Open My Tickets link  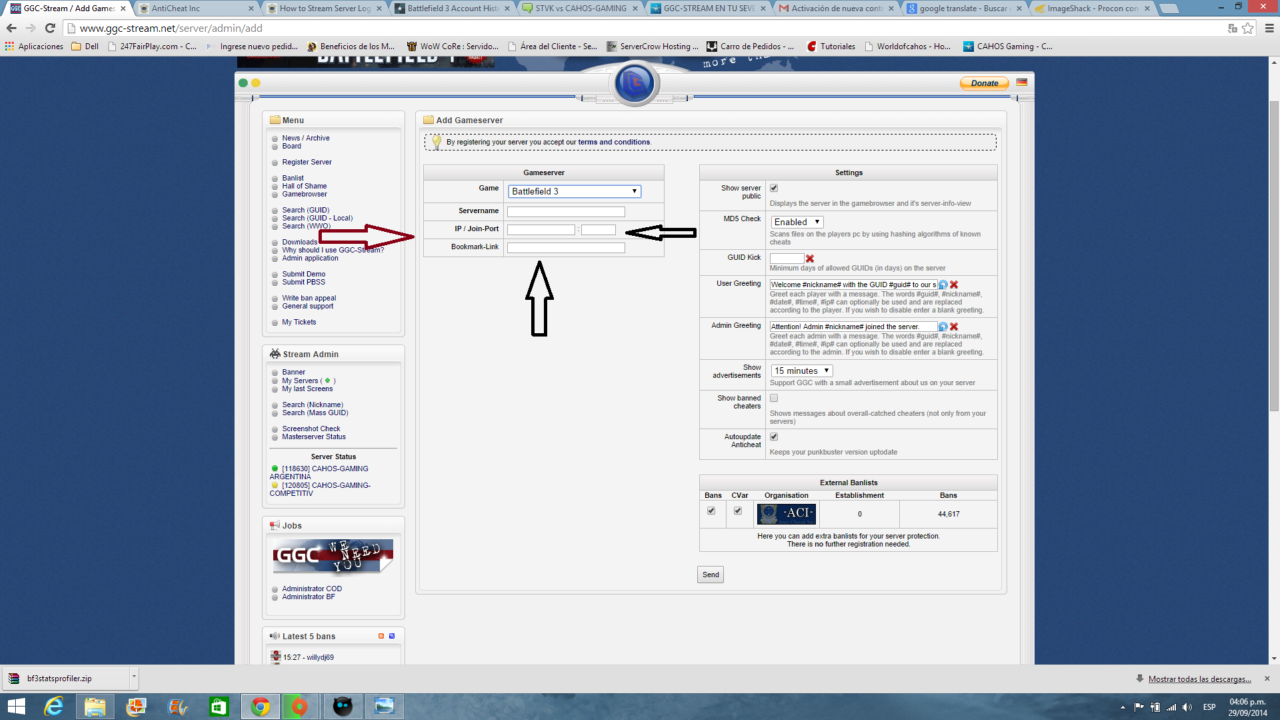(x=299, y=322)
